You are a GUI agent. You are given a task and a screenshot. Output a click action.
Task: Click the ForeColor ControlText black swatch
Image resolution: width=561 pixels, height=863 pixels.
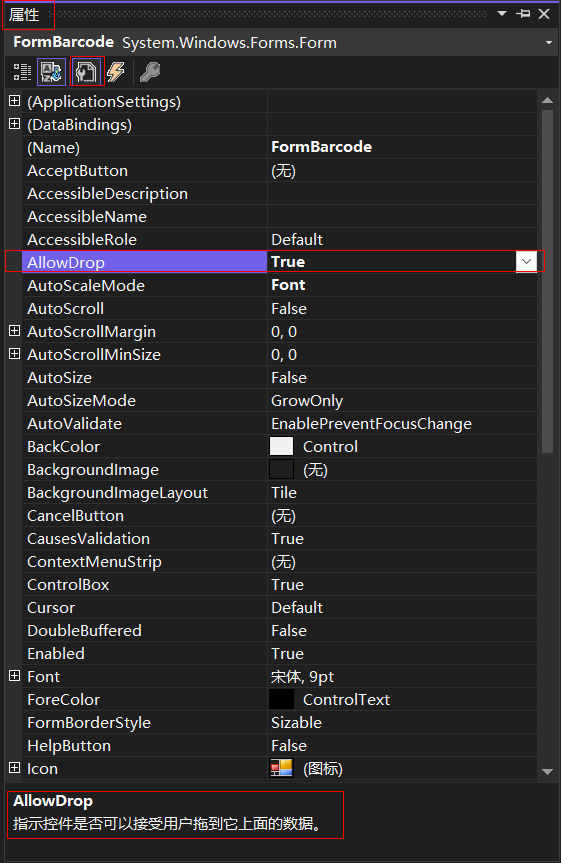point(281,700)
